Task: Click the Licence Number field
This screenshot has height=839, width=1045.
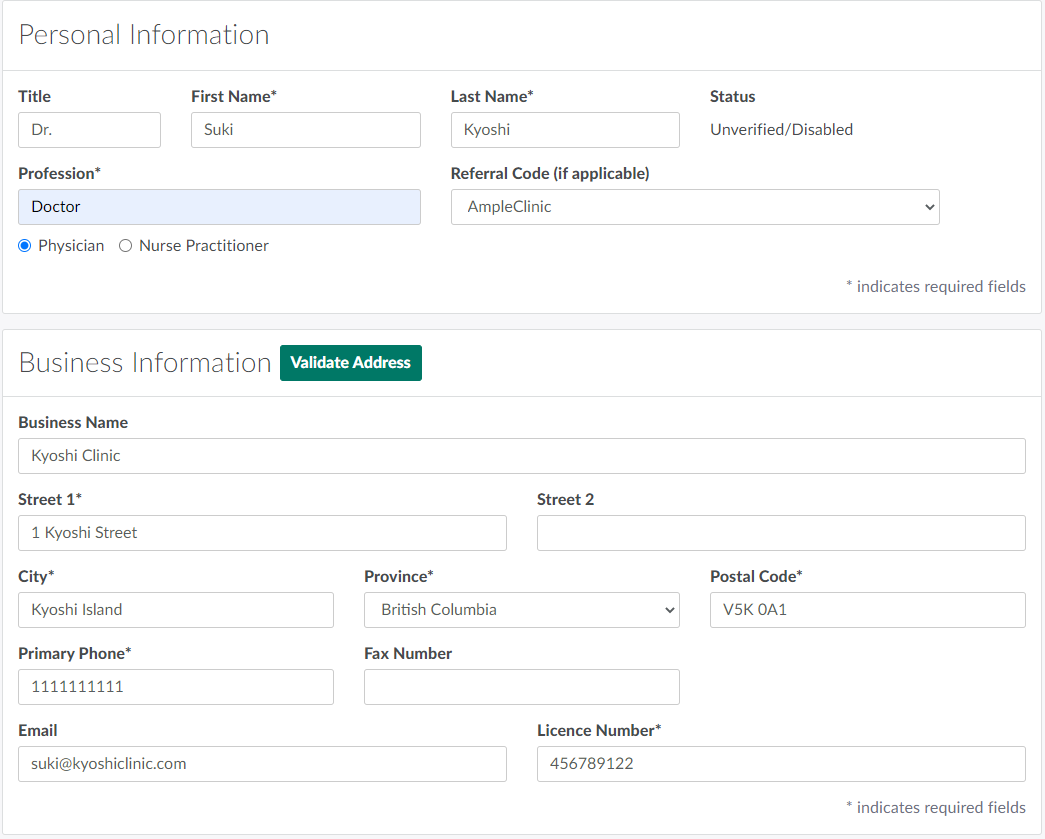Action: (780, 764)
